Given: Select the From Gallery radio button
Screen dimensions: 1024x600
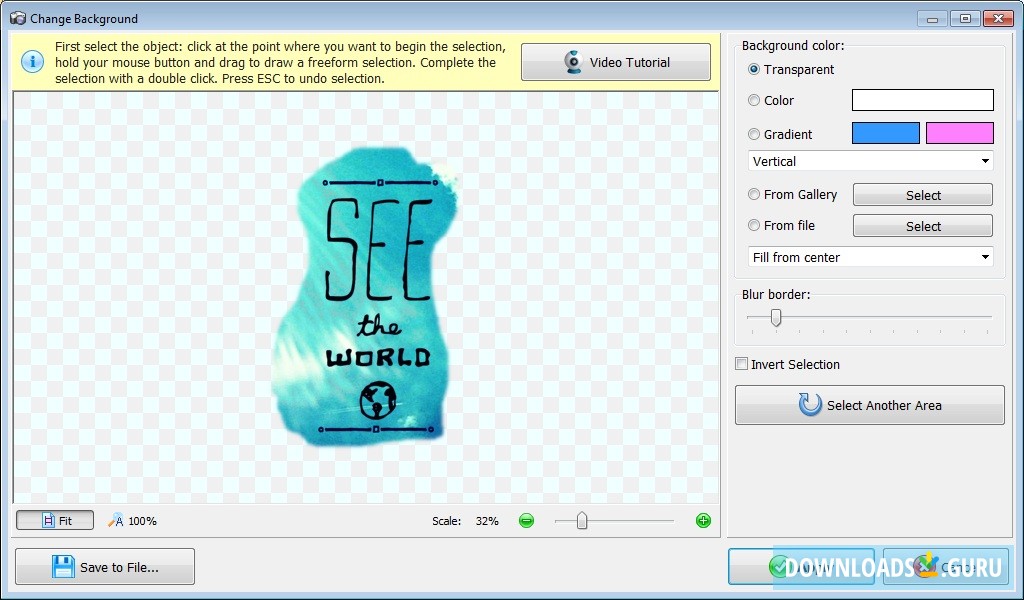Looking at the screenshot, I should coord(754,195).
